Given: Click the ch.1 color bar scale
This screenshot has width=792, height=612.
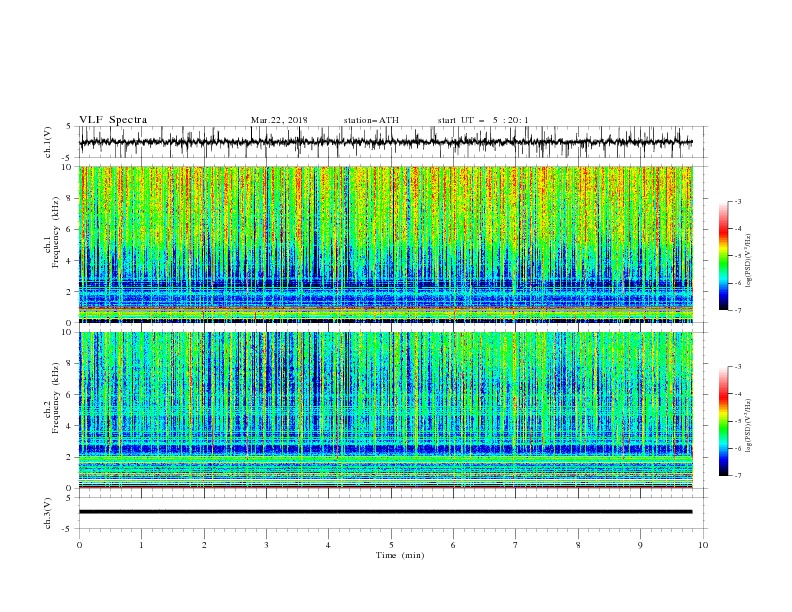Looking at the screenshot, I should pos(723,256).
